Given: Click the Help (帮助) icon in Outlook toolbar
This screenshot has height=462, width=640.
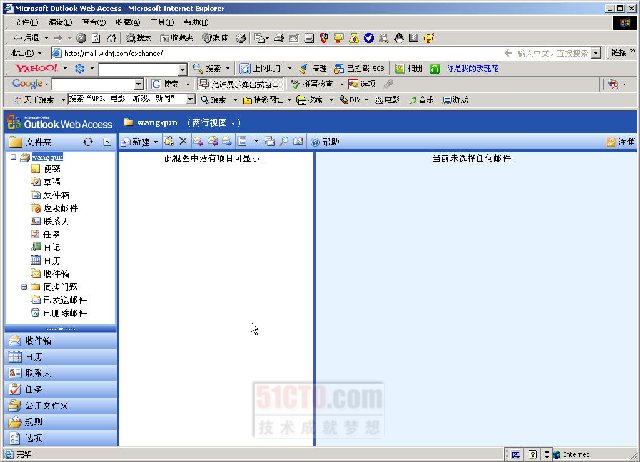Looking at the screenshot, I should [324, 142].
